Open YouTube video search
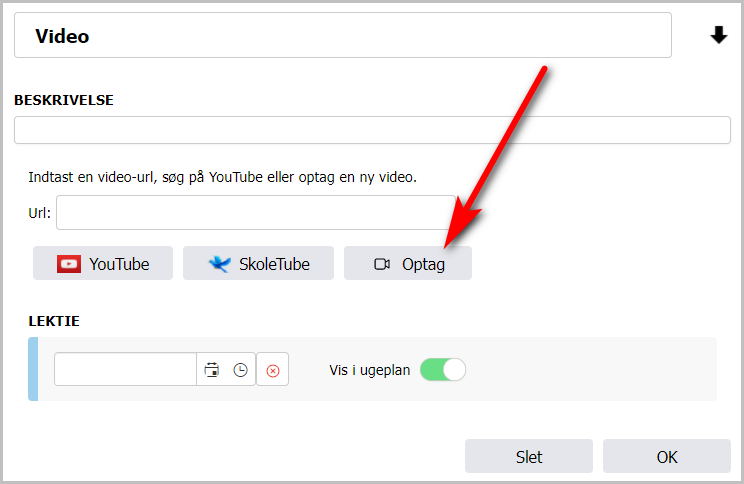744x484 pixels. tap(103, 263)
